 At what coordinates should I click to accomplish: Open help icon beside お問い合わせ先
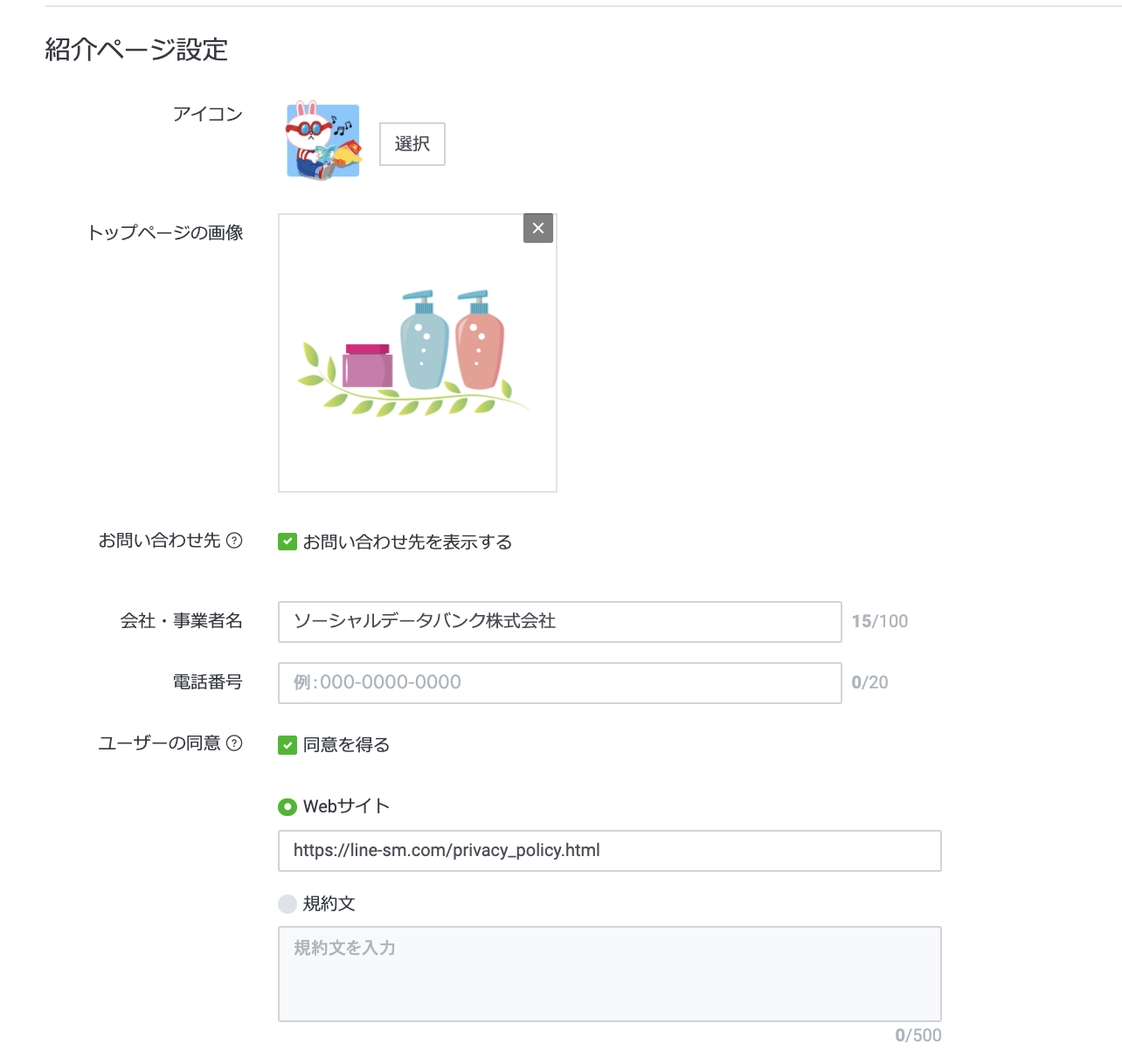(234, 541)
